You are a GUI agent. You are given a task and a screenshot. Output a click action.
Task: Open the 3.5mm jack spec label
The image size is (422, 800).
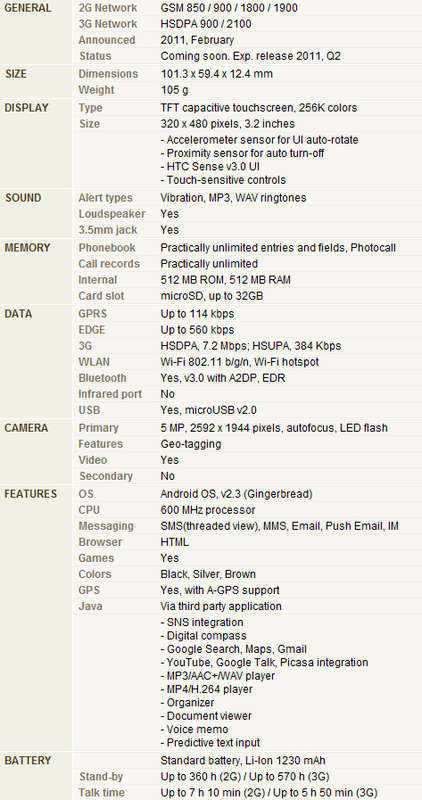coord(108,230)
